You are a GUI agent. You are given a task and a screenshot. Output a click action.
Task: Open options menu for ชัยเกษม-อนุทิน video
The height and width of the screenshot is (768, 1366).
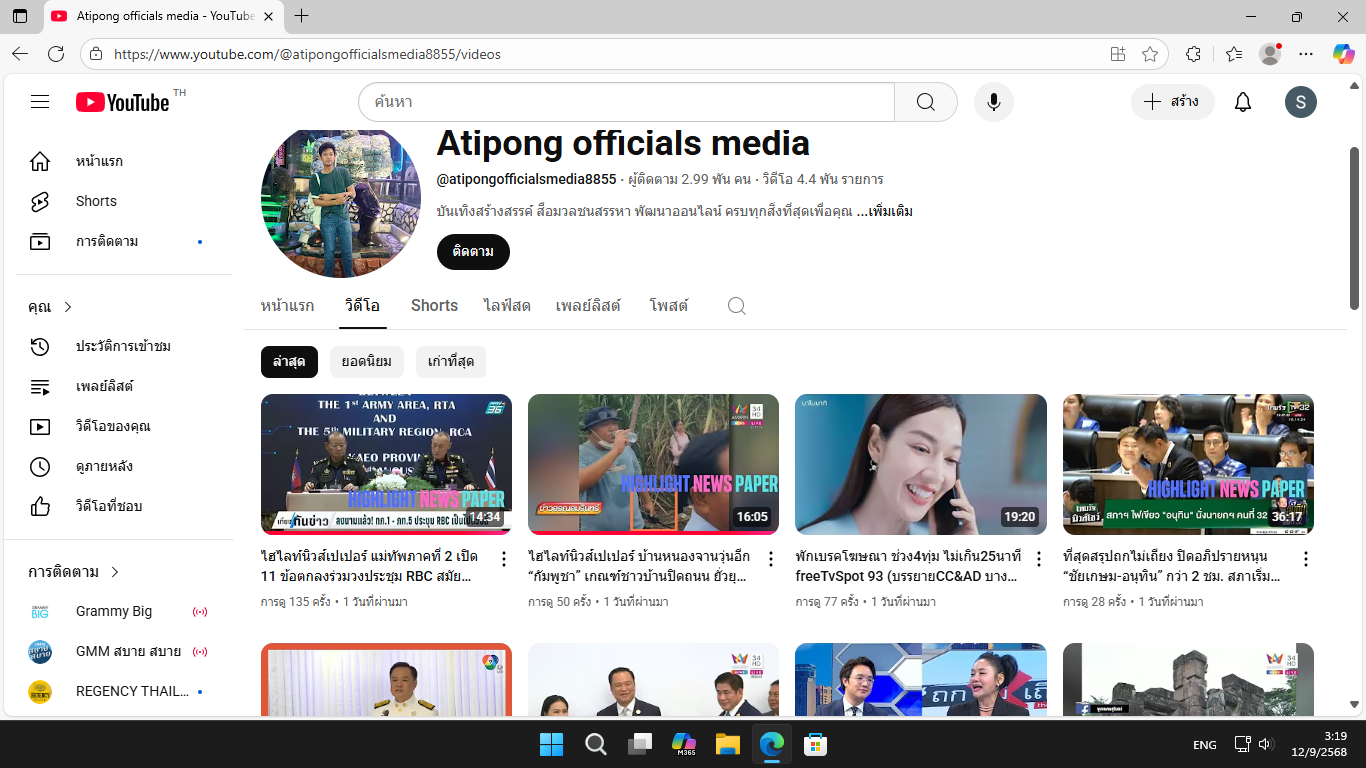(1305, 559)
